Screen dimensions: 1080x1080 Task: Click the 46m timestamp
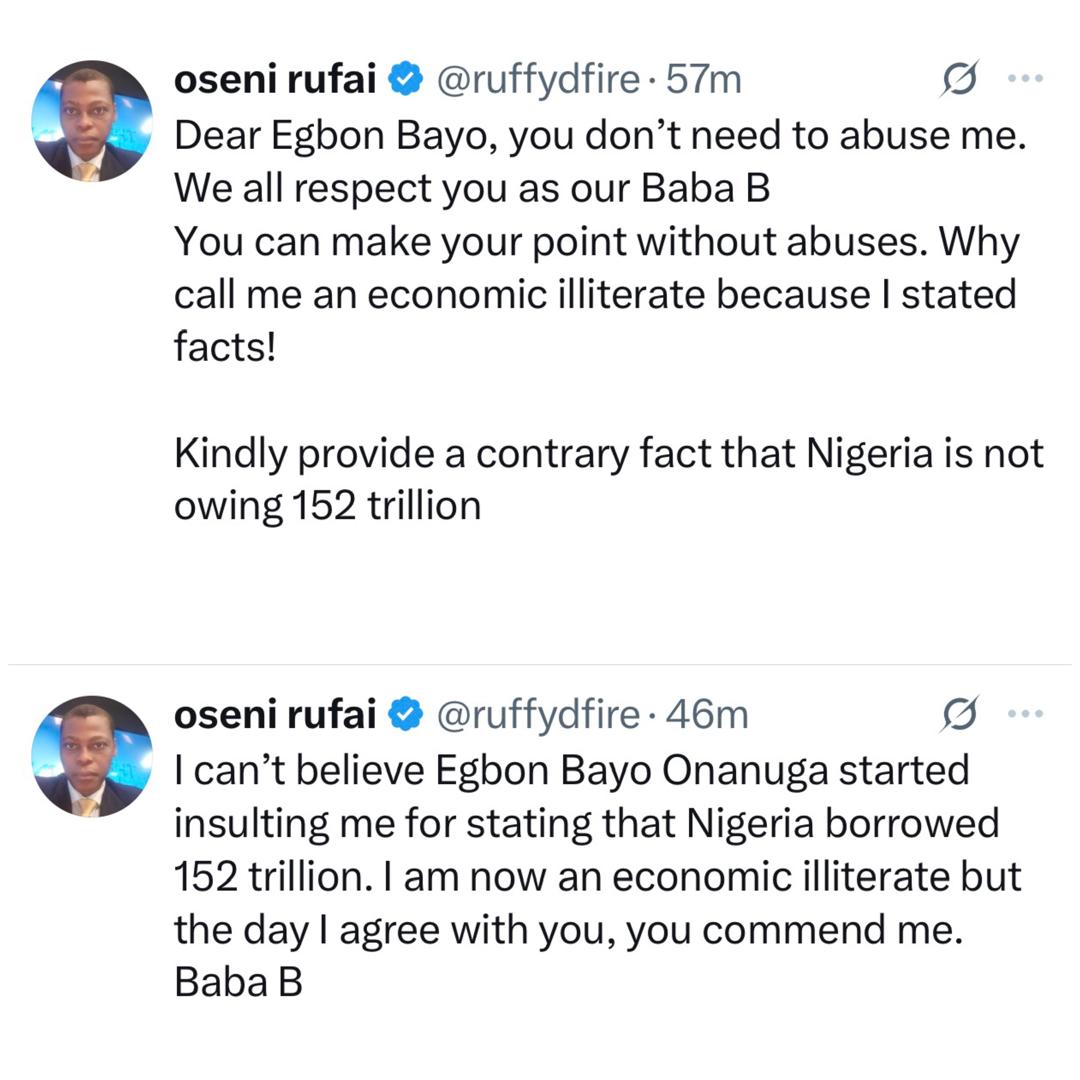pyautogui.click(x=706, y=714)
